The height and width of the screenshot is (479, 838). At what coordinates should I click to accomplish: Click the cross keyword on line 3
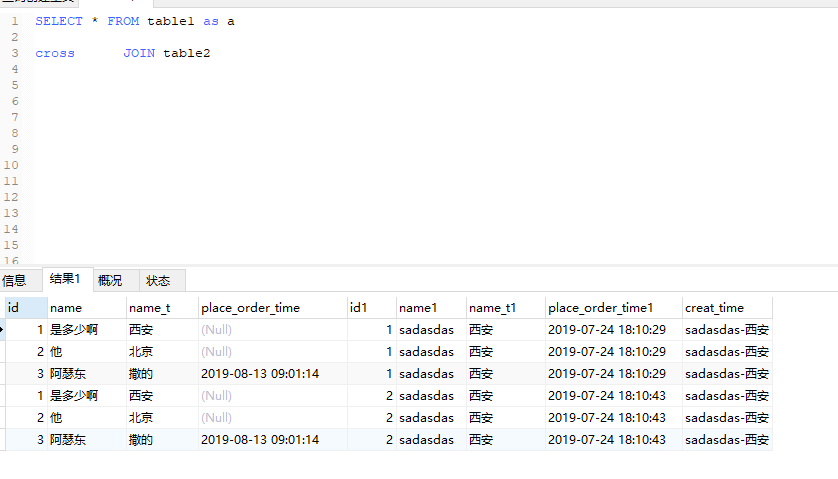(x=55, y=53)
